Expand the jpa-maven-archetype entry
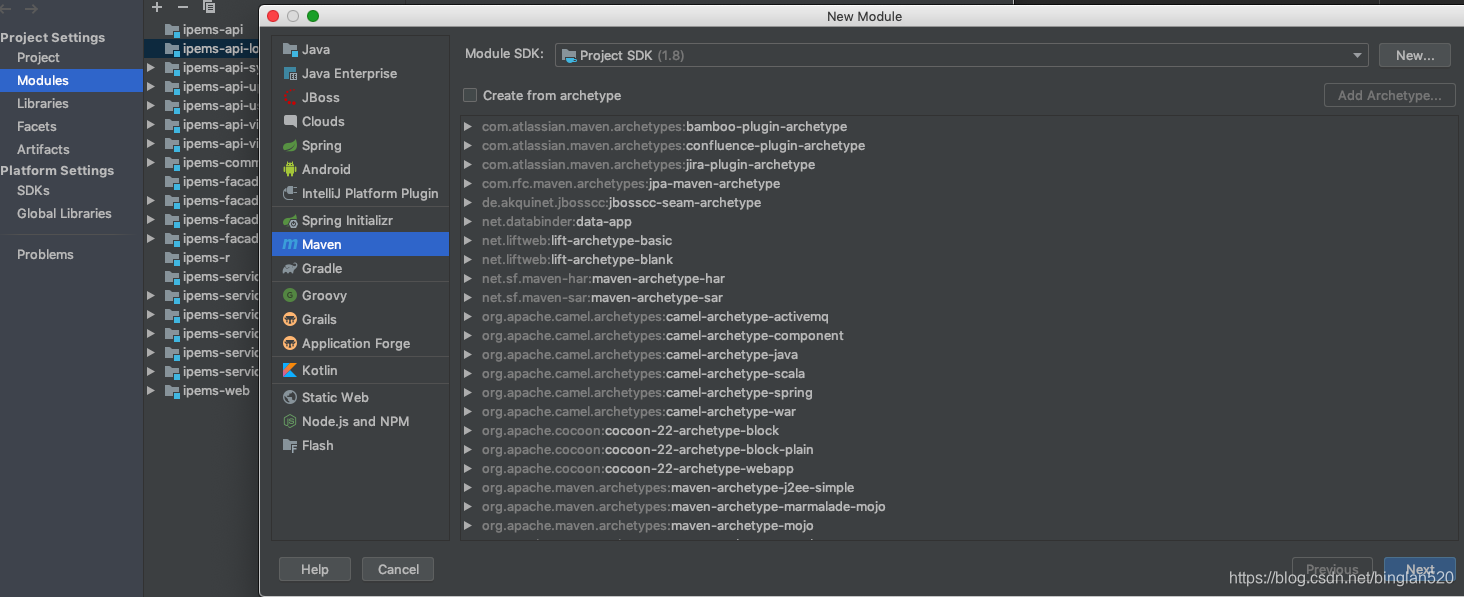Screen dimensions: 1464x597 [x=468, y=184]
